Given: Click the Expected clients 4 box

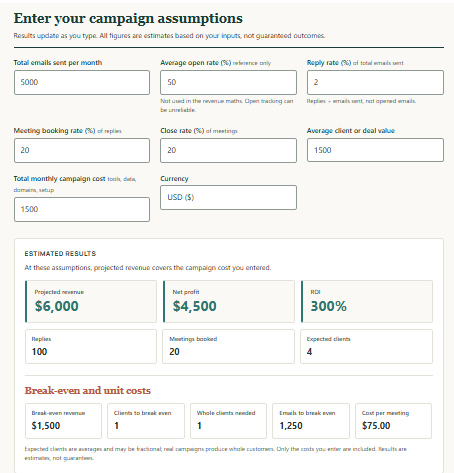Looking at the screenshot, I should point(366,346).
